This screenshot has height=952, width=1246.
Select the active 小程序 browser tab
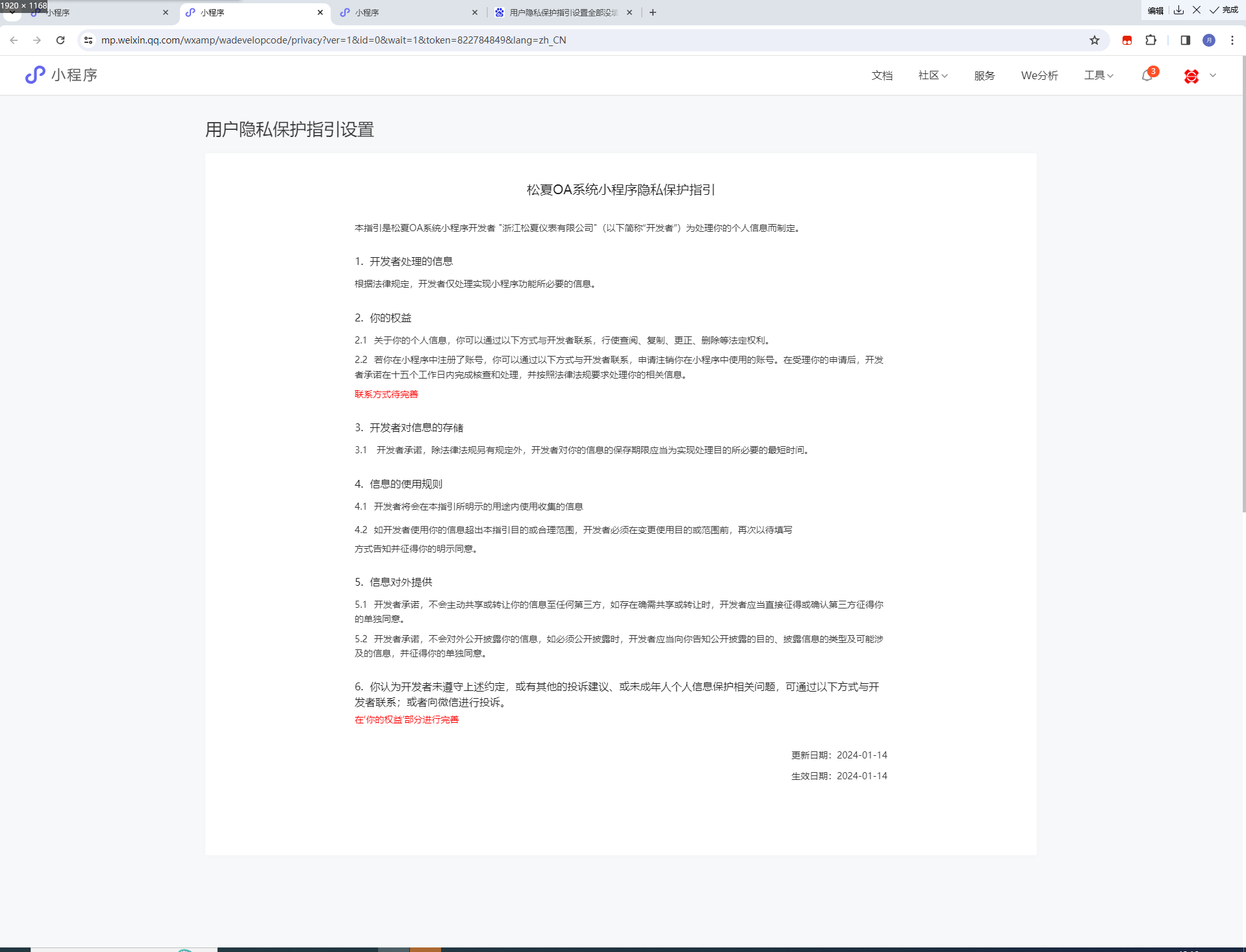pyautogui.click(x=255, y=12)
